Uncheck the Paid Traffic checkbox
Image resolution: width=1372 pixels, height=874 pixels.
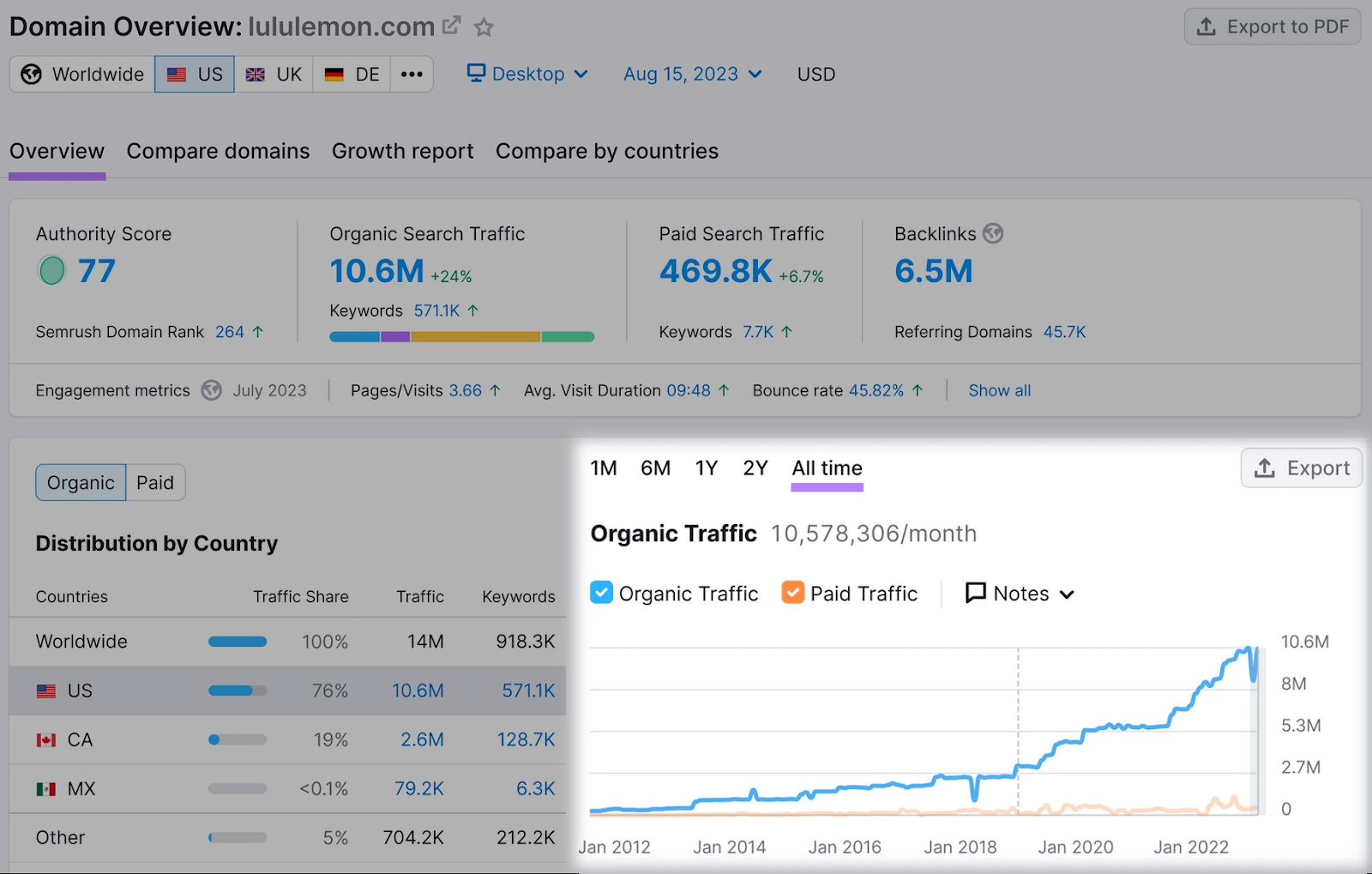[x=793, y=593]
